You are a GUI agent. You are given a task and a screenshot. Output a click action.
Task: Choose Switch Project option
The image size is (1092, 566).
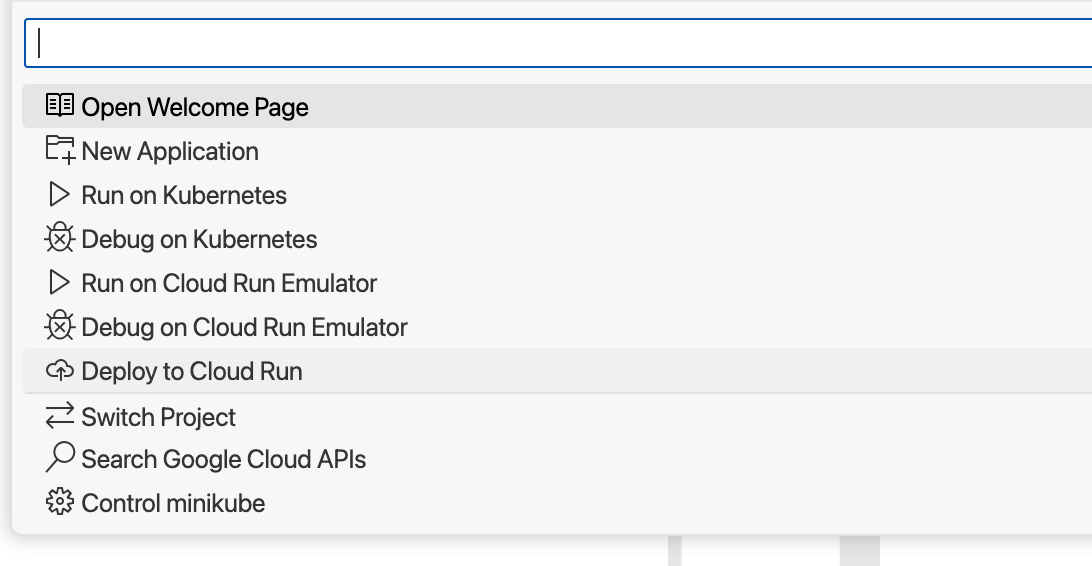tap(557, 416)
